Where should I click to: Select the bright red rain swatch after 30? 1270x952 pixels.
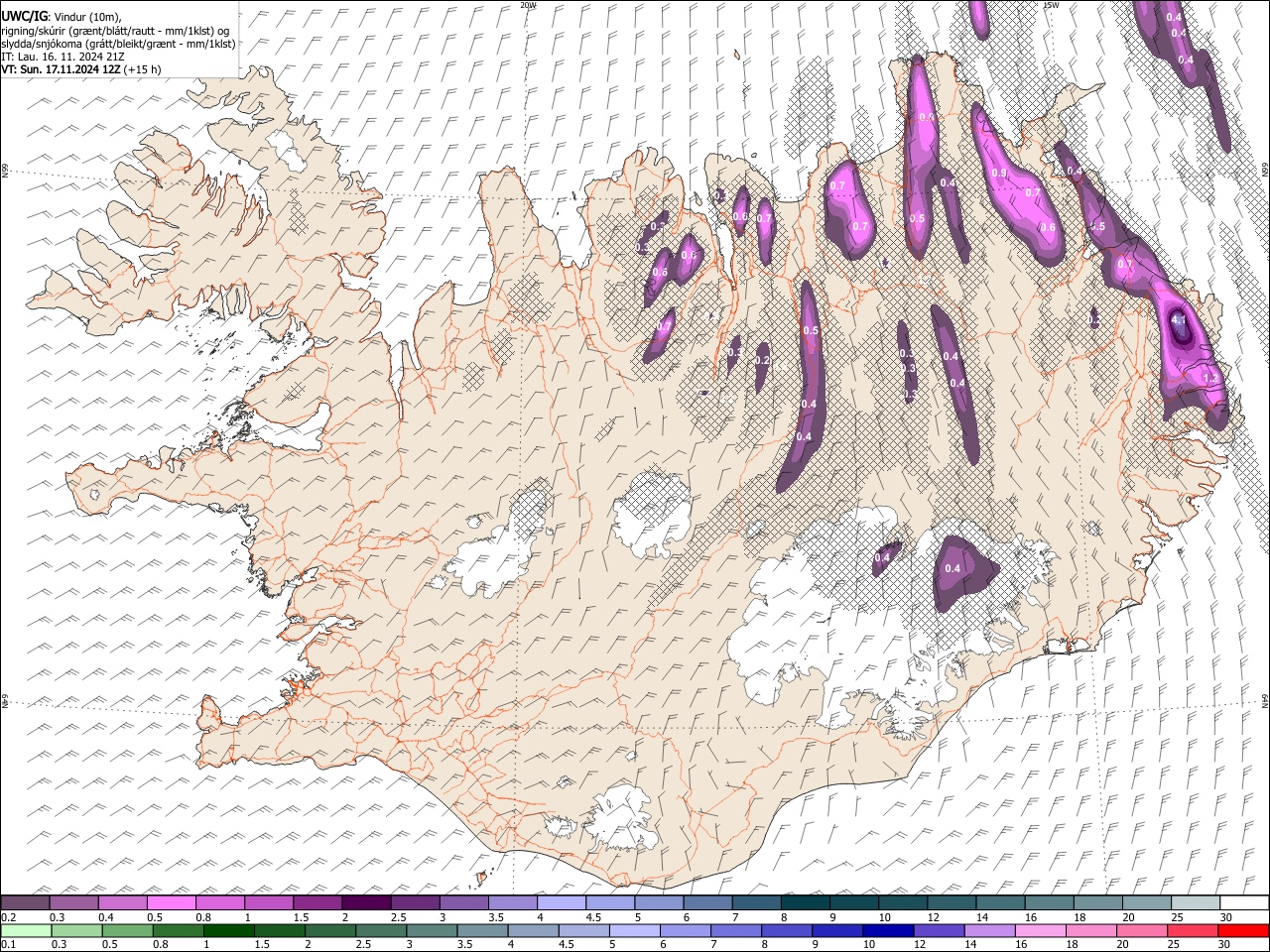[x=1242, y=930]
